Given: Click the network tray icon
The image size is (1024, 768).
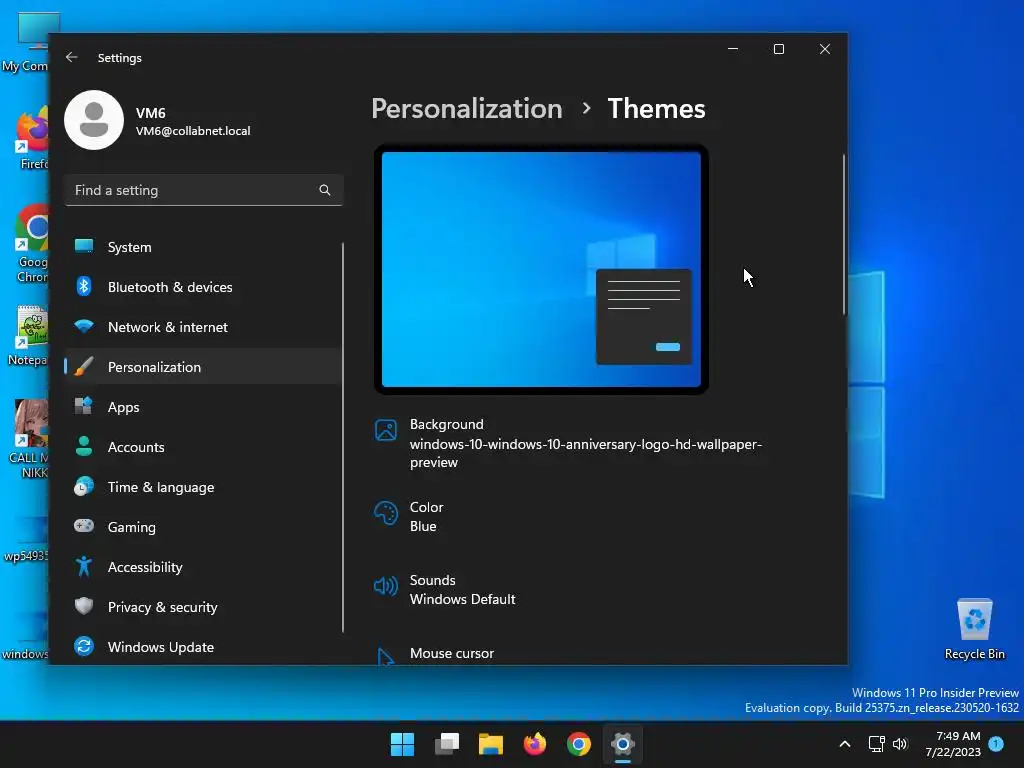Looking at the screenshot, I should (x=876, y=744).
